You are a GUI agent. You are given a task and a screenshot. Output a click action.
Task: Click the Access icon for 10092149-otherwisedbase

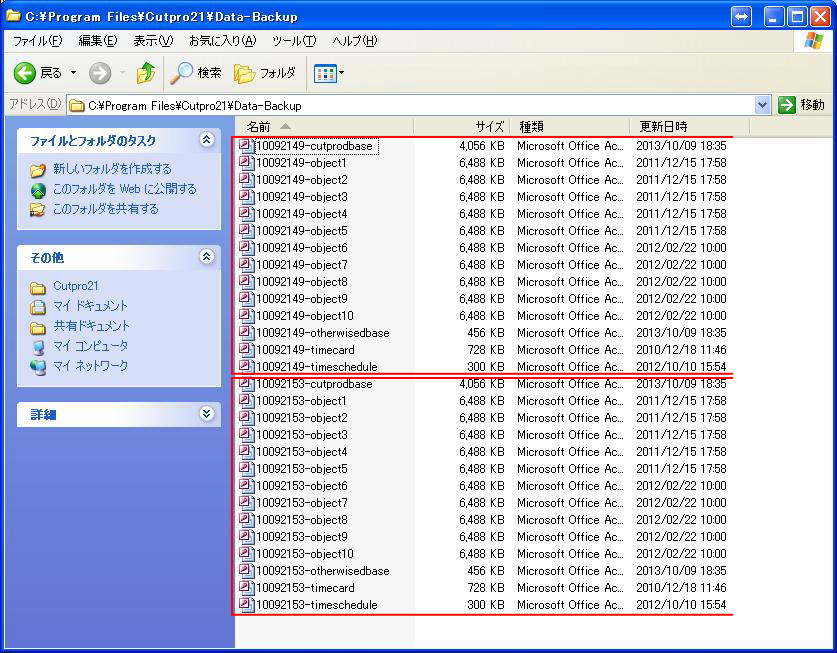246,333
